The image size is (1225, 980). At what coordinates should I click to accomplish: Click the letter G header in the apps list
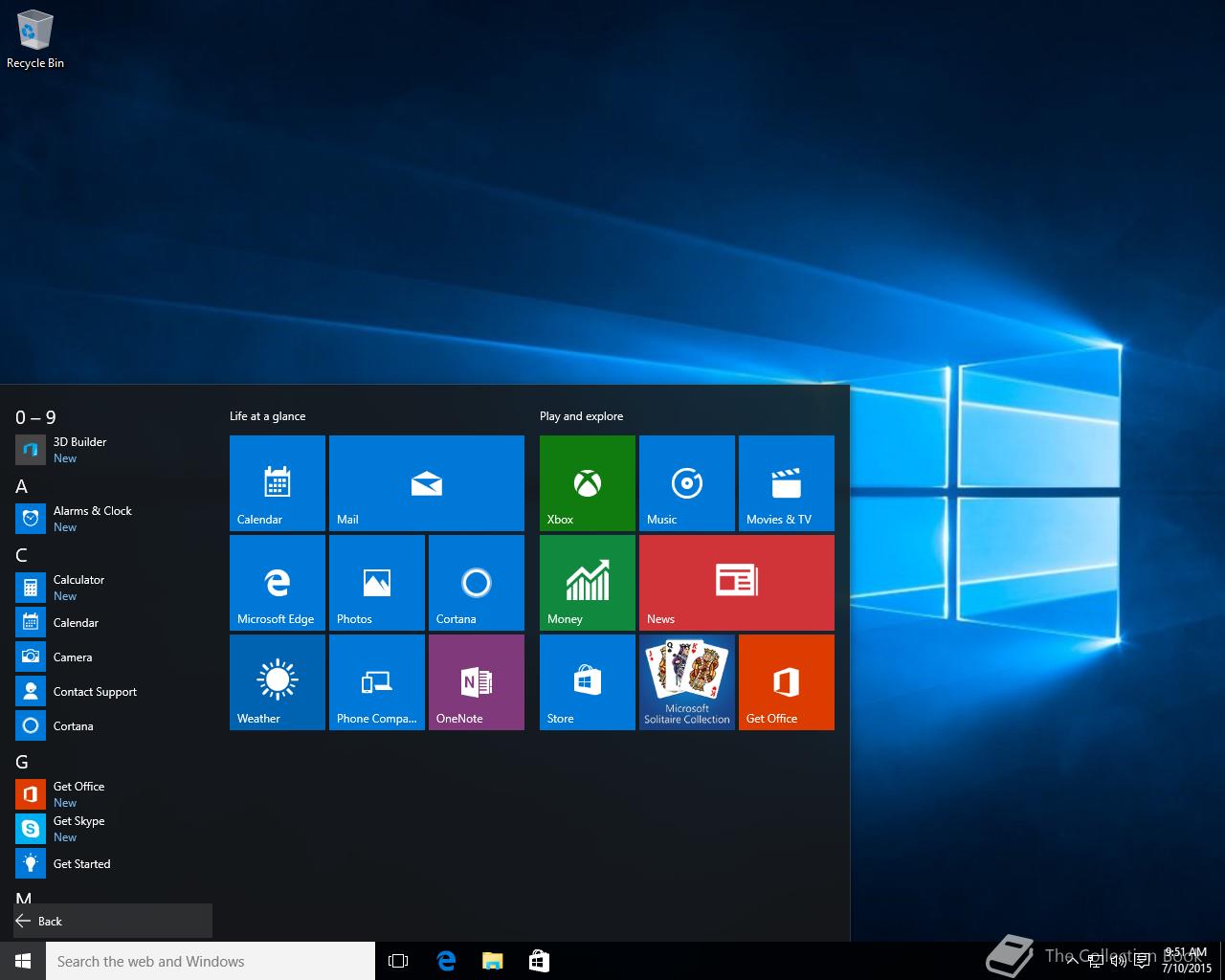(x=22, y=762)
